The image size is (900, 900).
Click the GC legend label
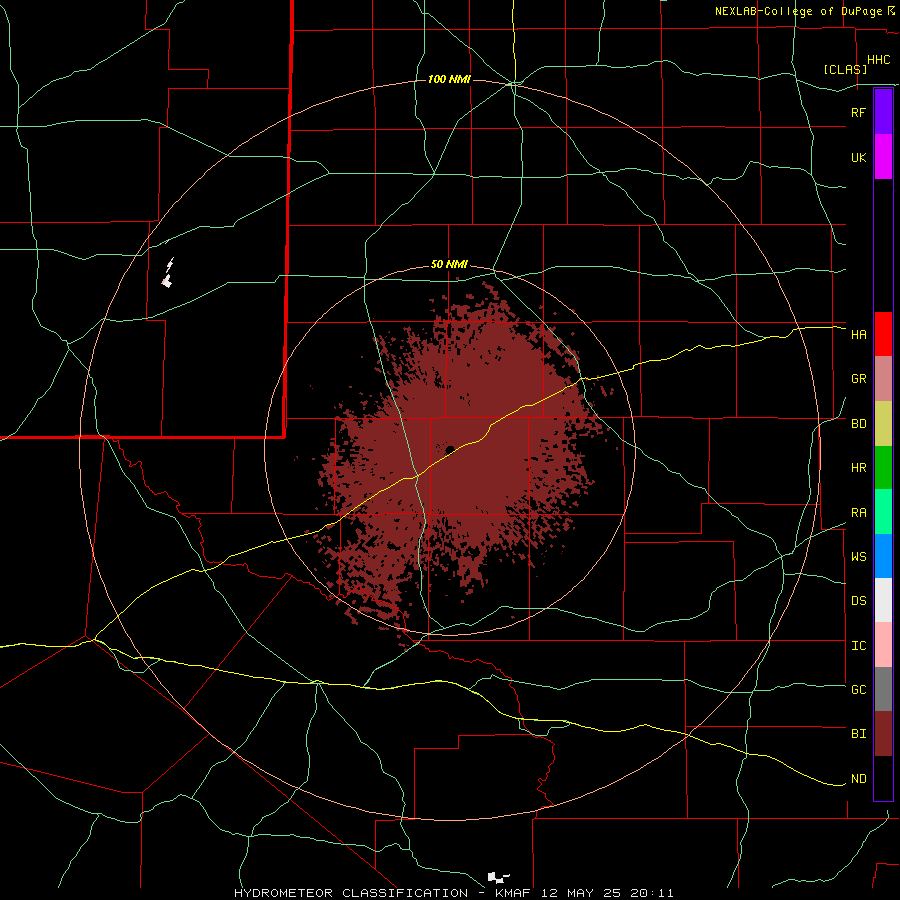(858, 689)
